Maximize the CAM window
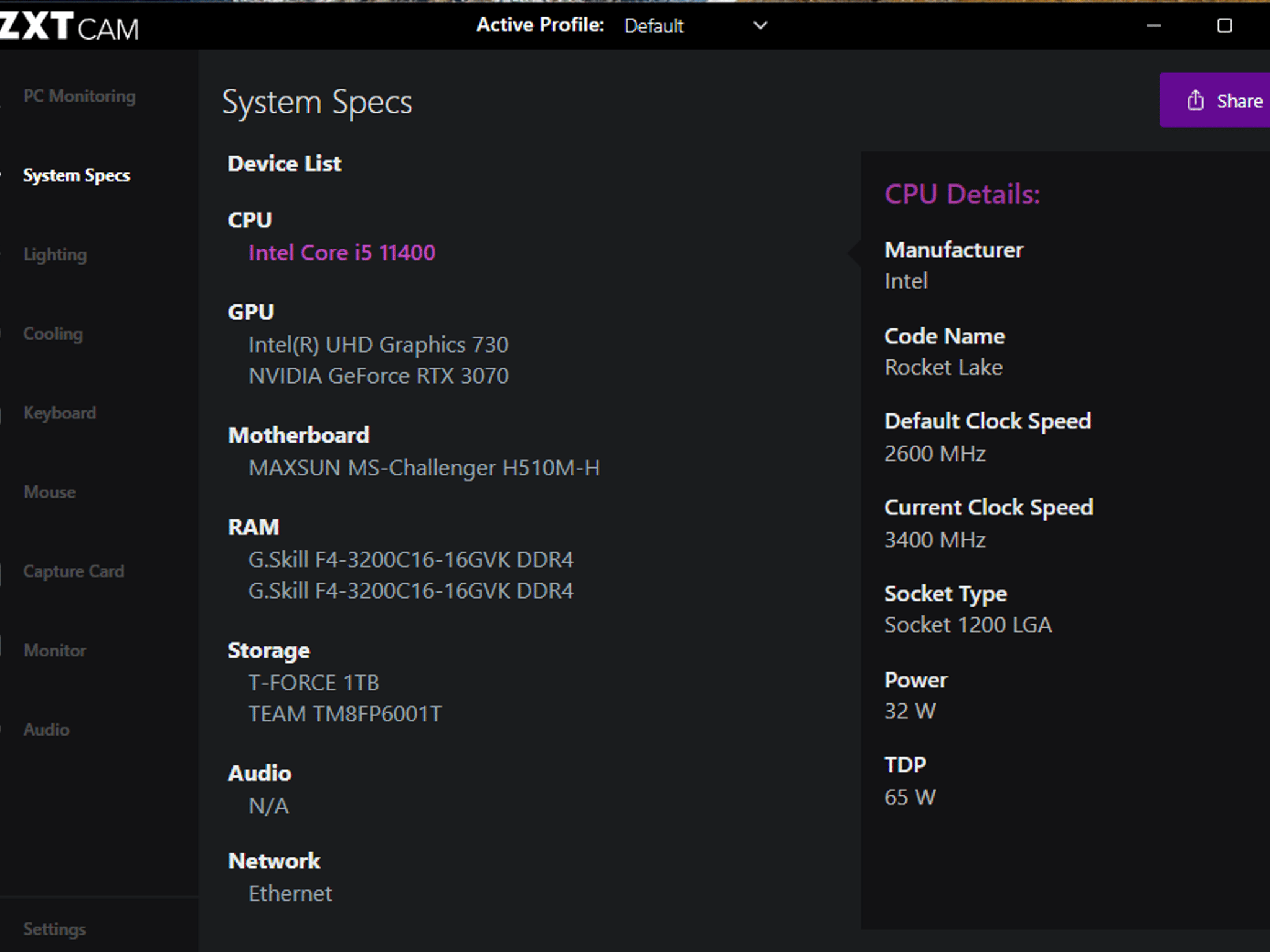Viewport: 1270px width, 952px height. pos(1224,25)
